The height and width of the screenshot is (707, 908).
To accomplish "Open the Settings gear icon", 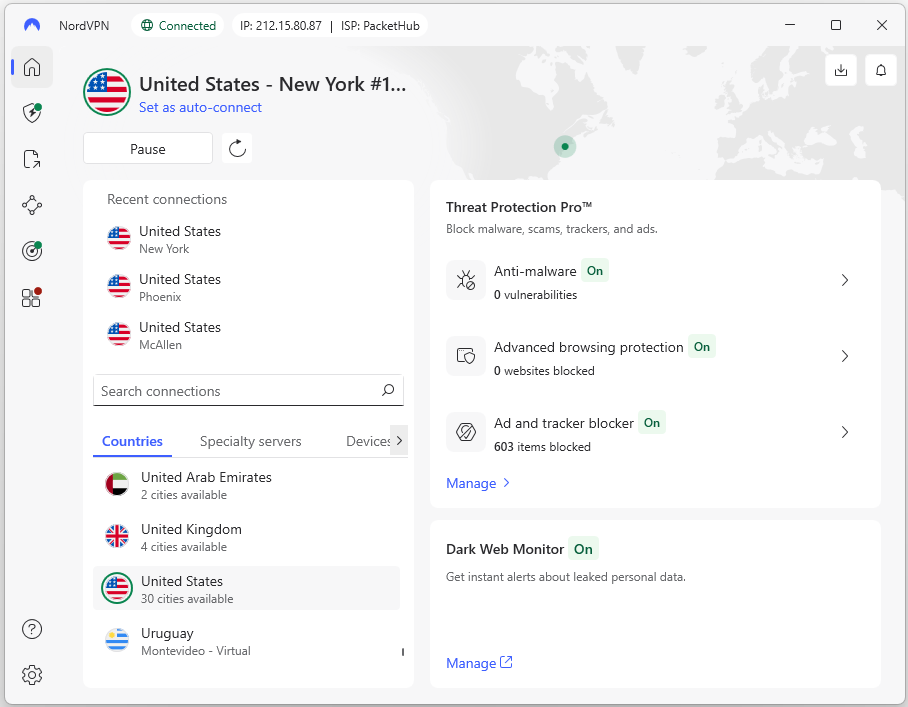I will 32,675.
